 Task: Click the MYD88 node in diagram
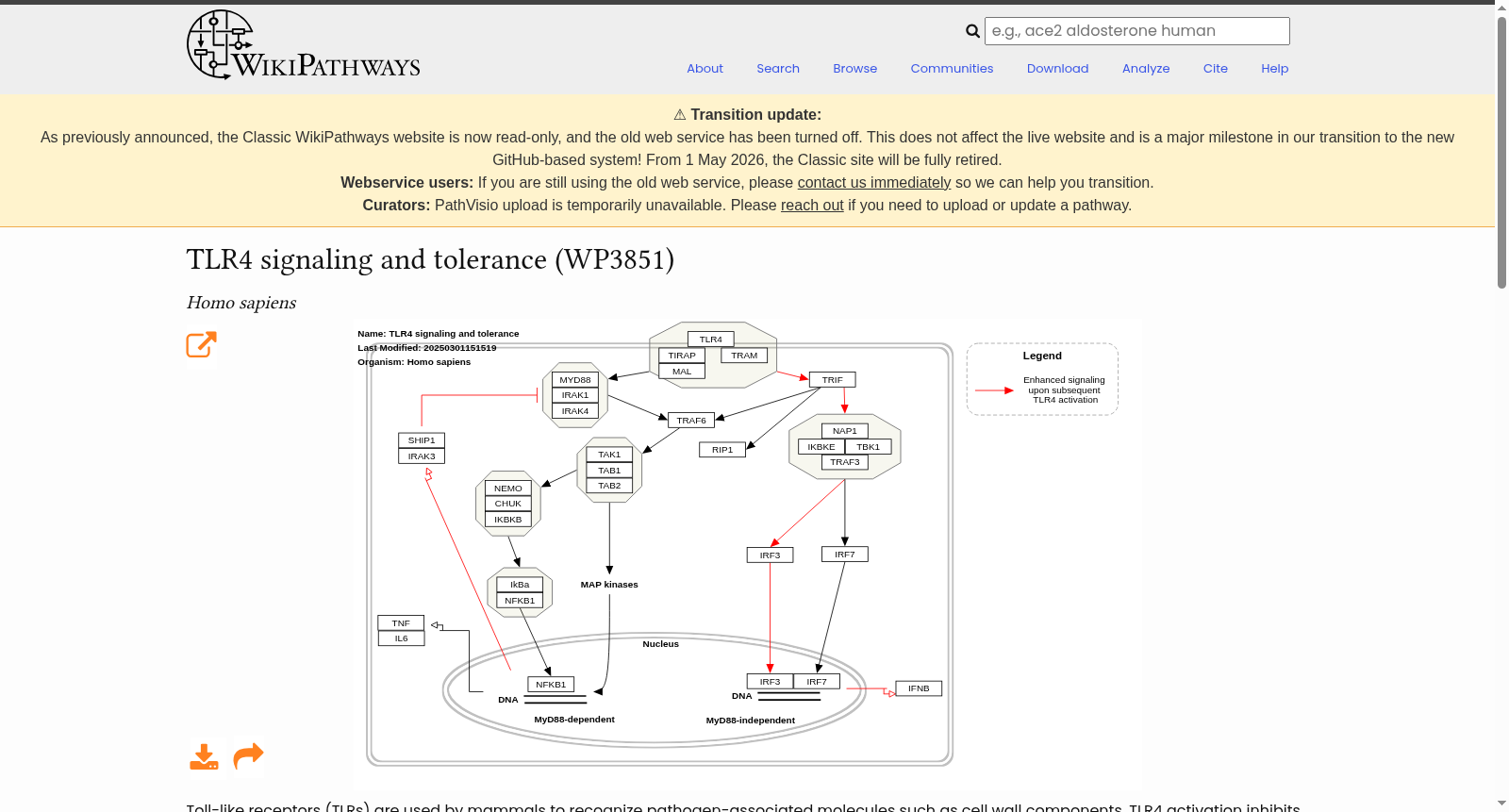[x=575, y=380]
